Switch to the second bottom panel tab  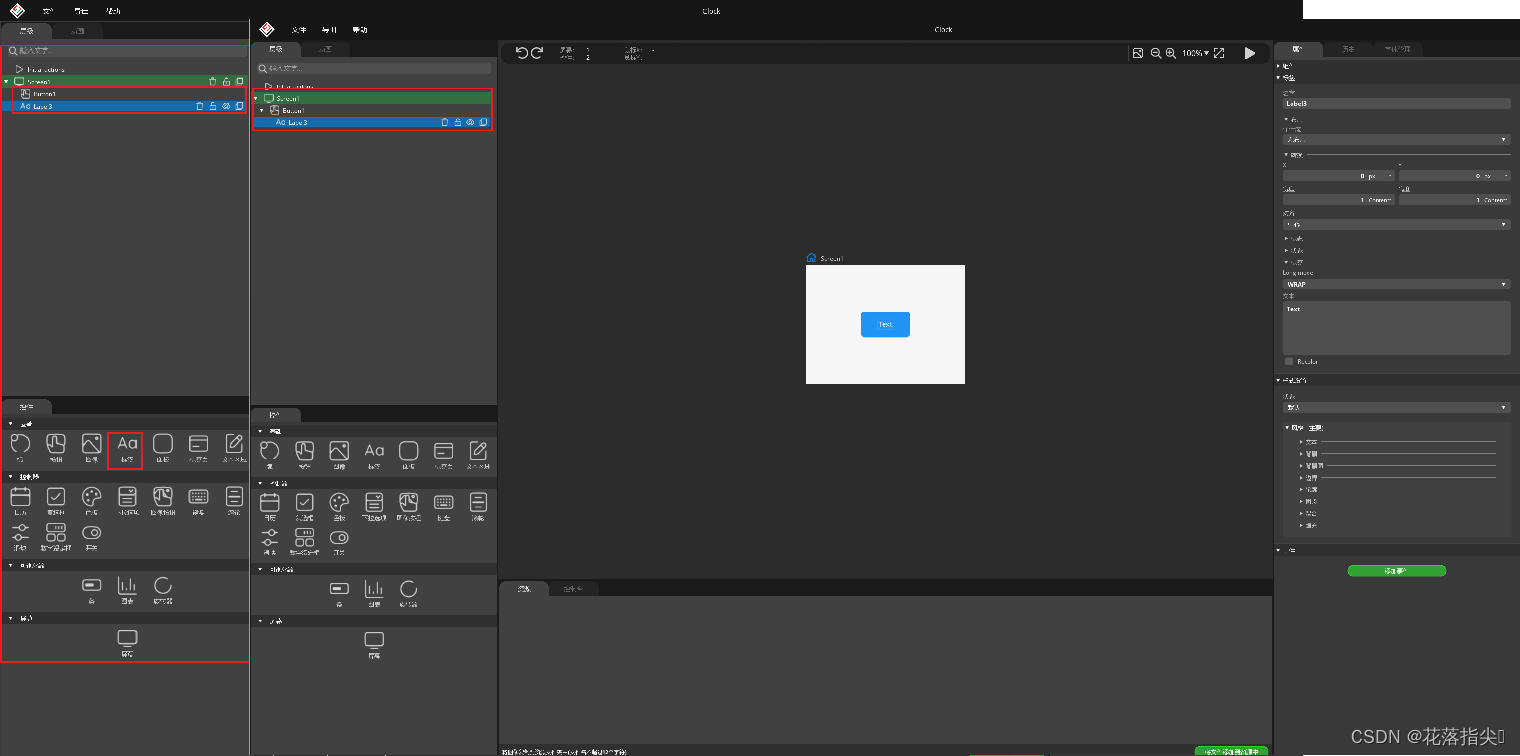573,589
